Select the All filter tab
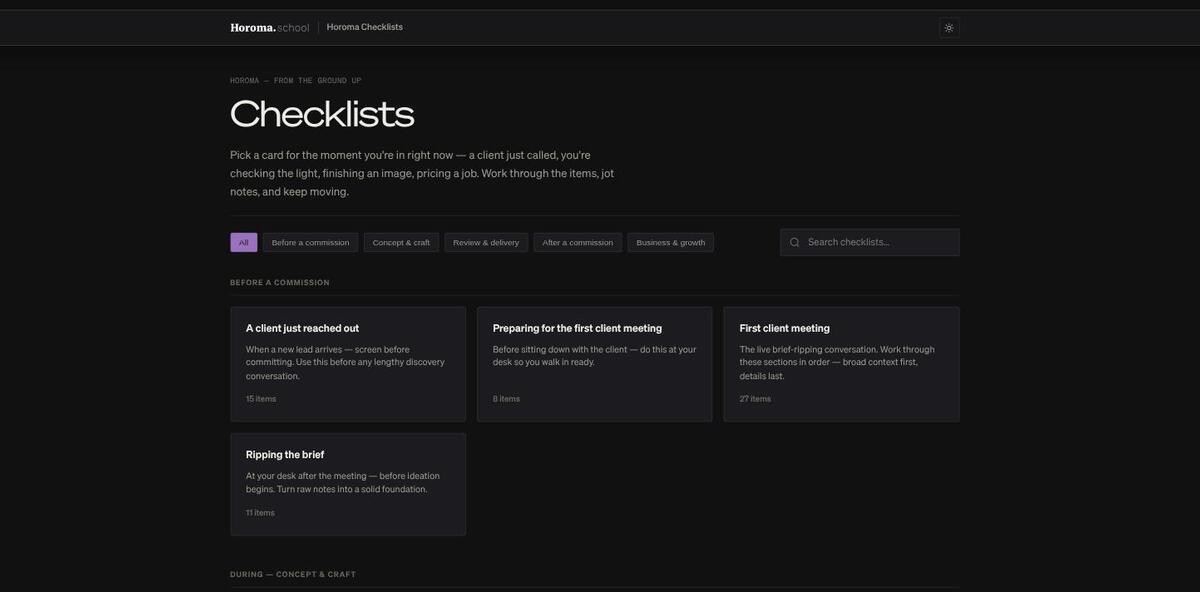 (x=244, y=242)
